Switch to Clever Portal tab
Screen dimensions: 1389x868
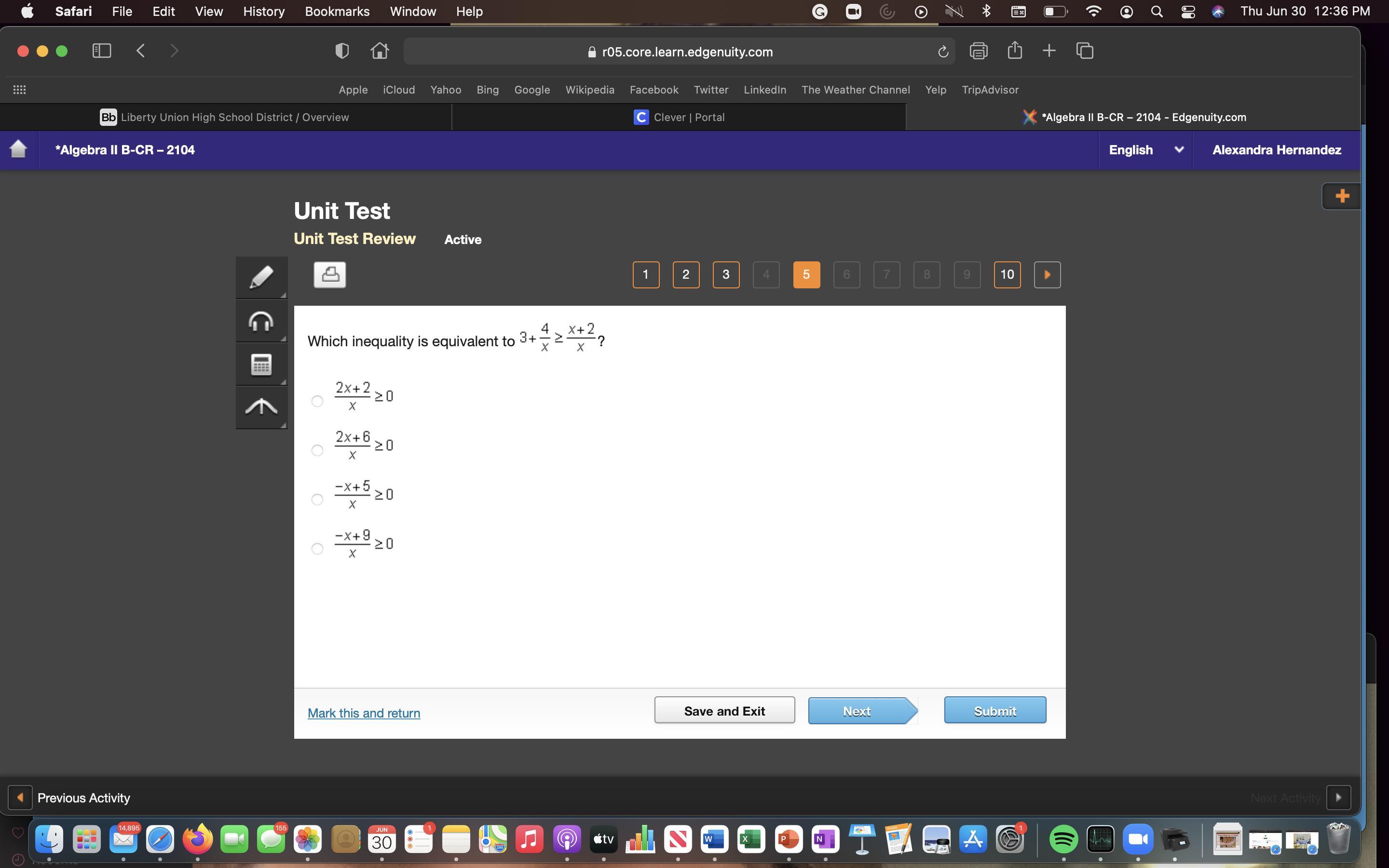[679, 117]
